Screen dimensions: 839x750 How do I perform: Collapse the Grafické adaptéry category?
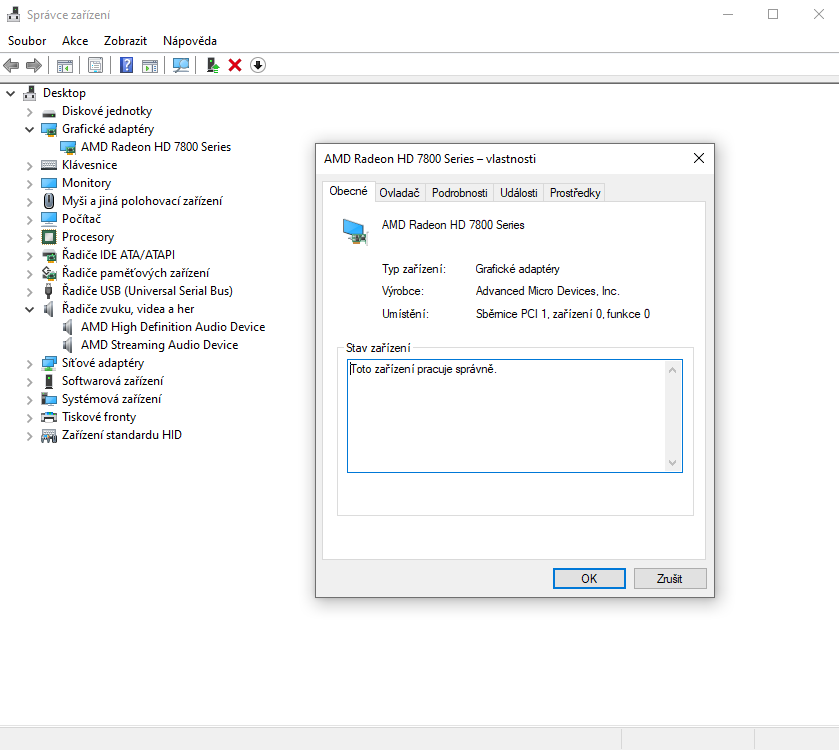point(30,129)
